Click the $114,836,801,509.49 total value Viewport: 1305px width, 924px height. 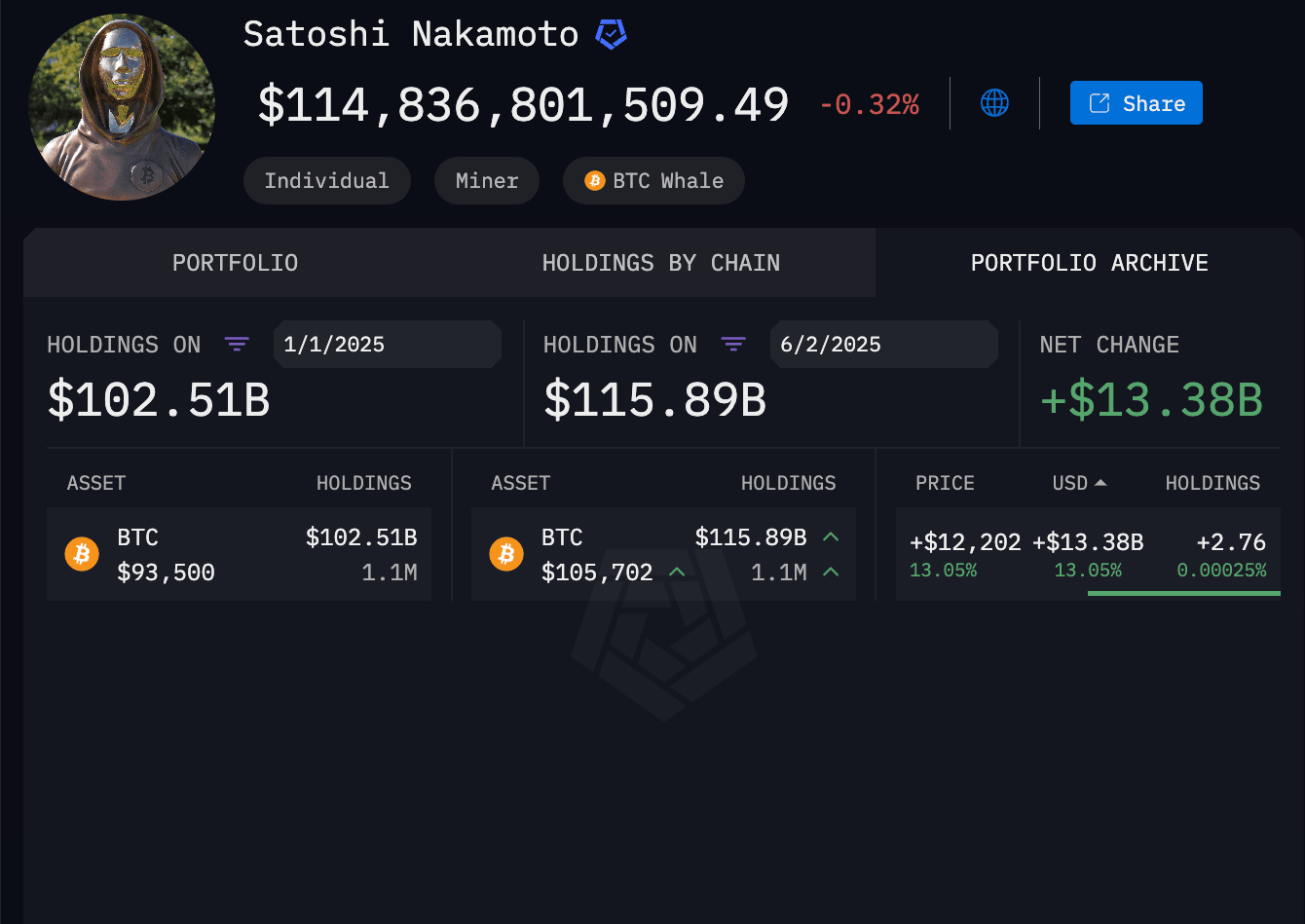tap(523, 104)
